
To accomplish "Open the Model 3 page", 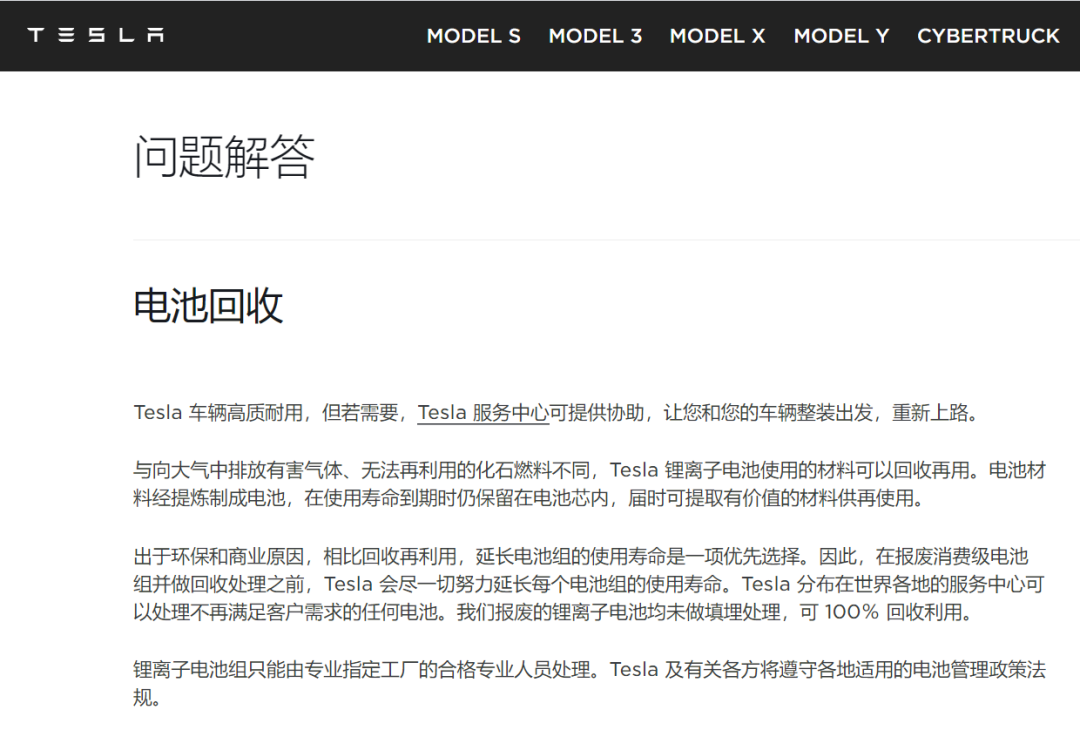I will click(595, 36).
